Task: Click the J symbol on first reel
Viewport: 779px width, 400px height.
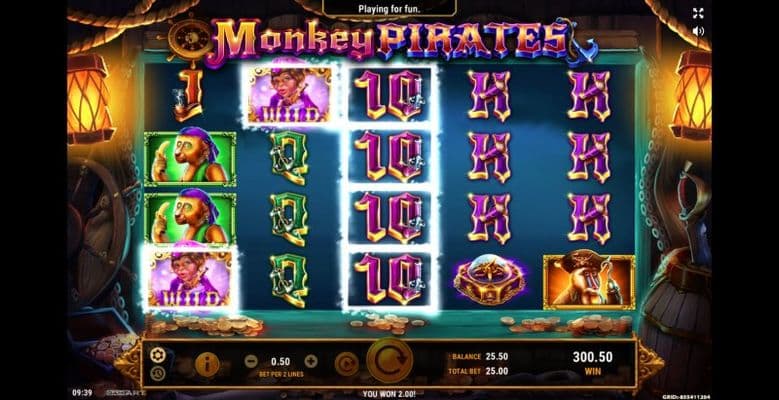Action: (187, 95)
